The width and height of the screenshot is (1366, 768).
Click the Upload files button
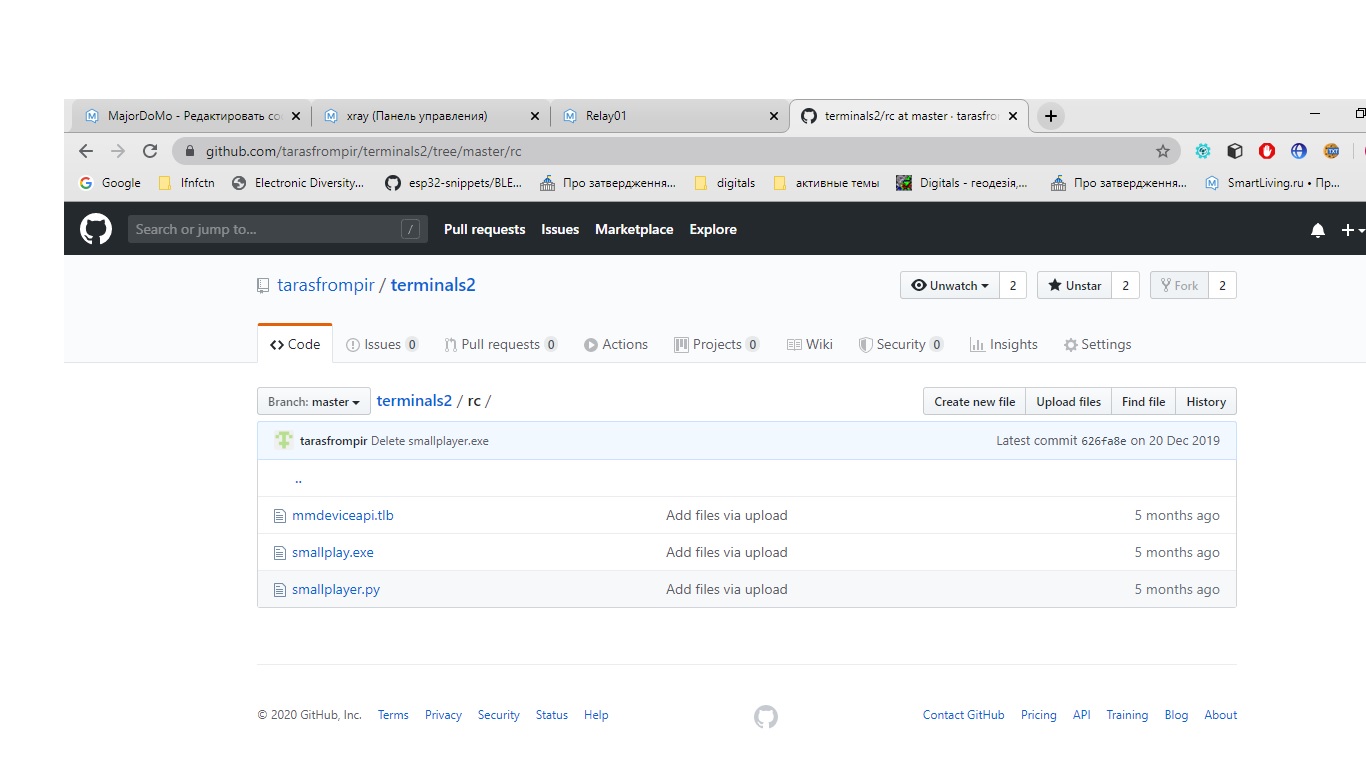tap(1068, 402)
